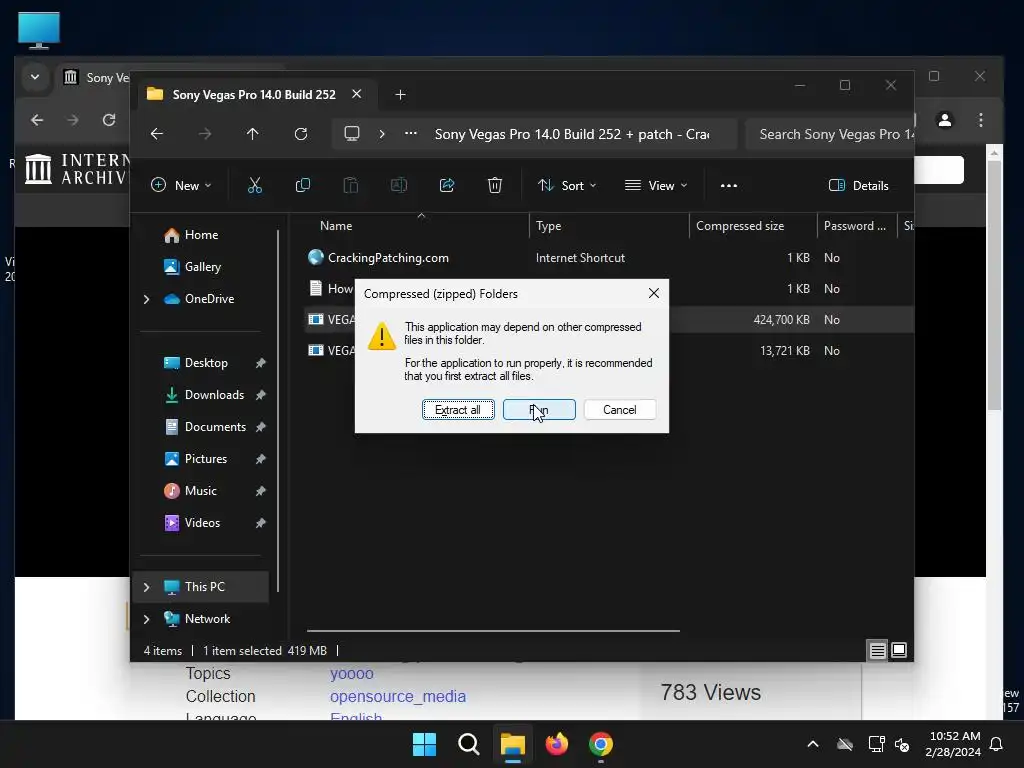The image size is (1024, 768).
Task: Click the Run button in dialog
Action: click(539, 409)
